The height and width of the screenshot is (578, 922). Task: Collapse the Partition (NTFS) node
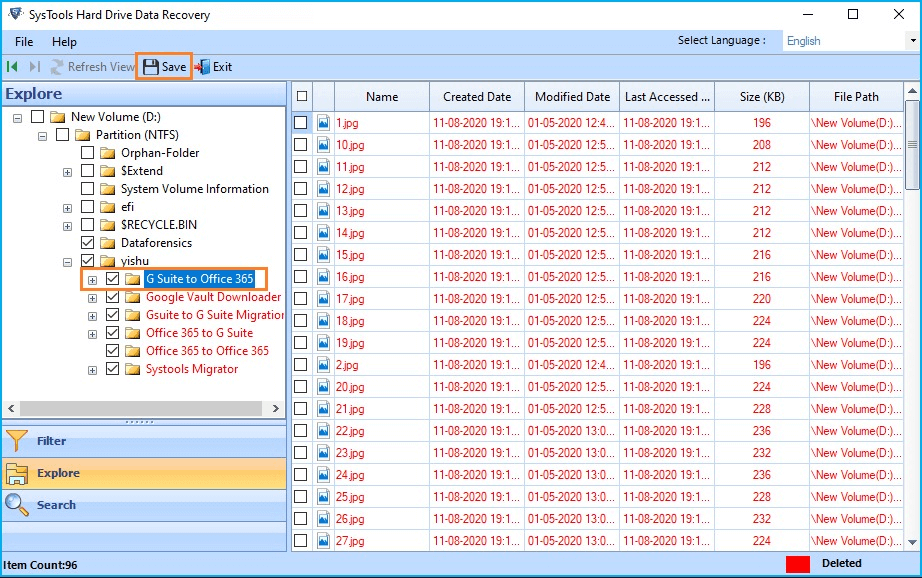tap(42, 136)
